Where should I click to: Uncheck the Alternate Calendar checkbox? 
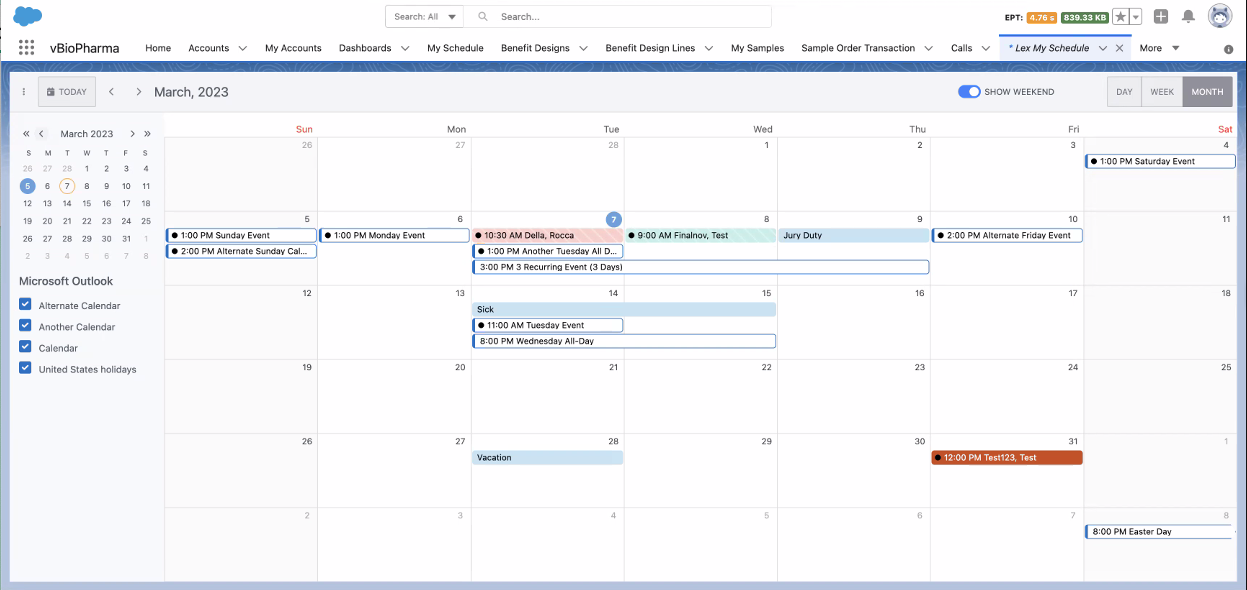(26, 305)
